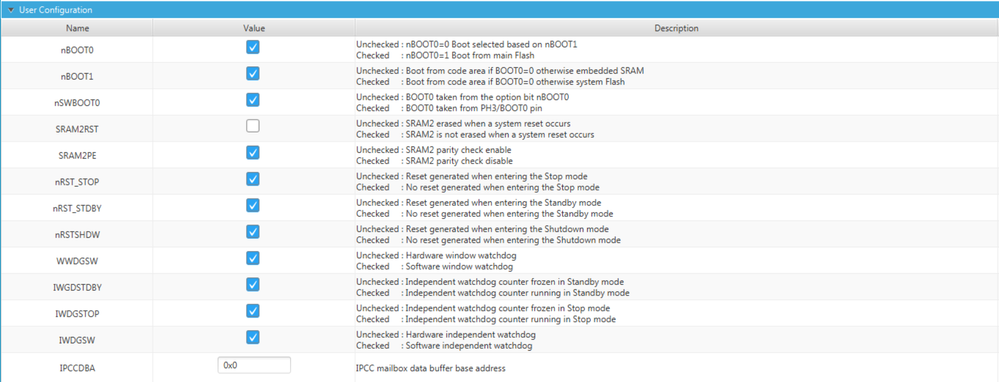Uncheck the nBOOT0 option
This screenshot has width=999, height=382.
click(253, 47)
